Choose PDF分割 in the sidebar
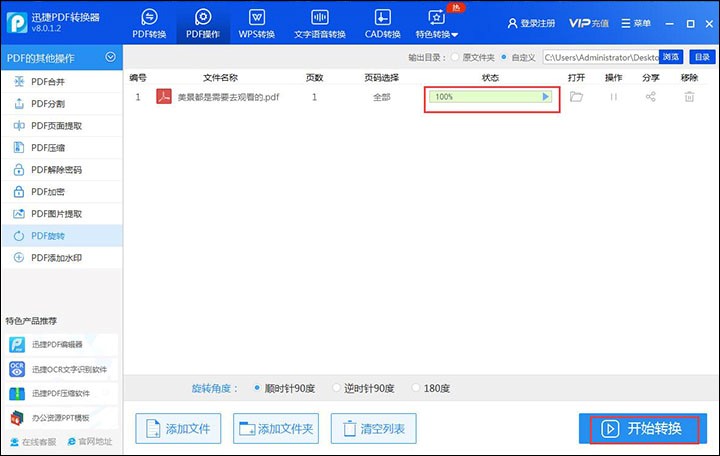 62,104
